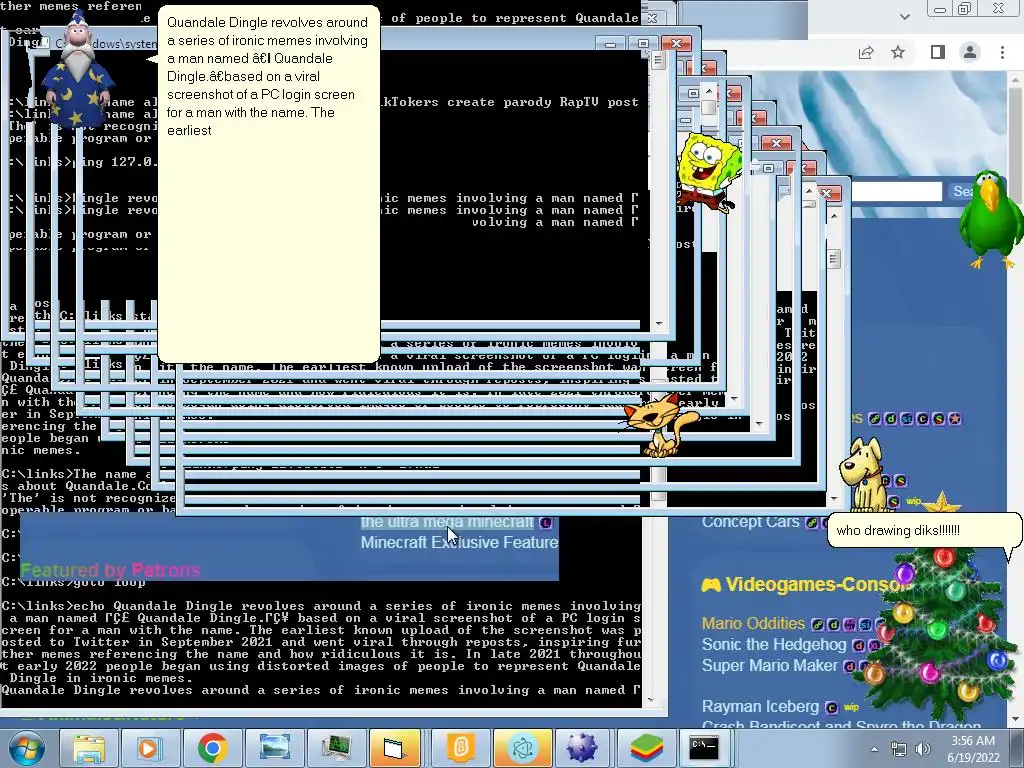Expand Chrome's tab search chevron
The image size is (1024, 768).
coord(904,16)
